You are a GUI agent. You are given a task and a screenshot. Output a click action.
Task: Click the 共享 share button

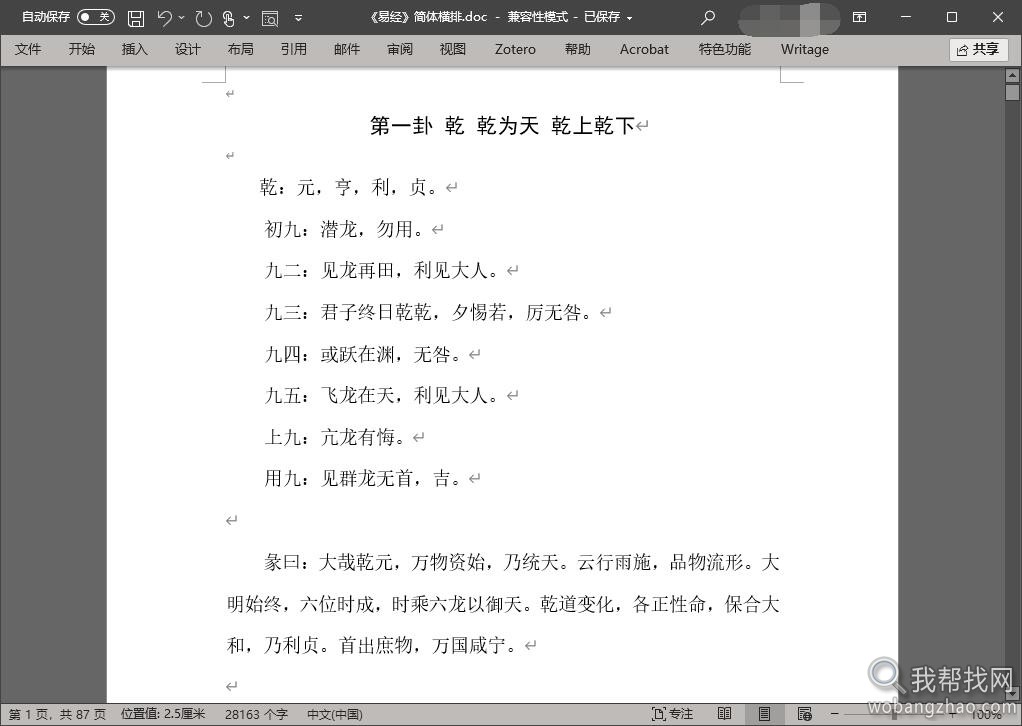pyautogui.click(x=978, y=50)
